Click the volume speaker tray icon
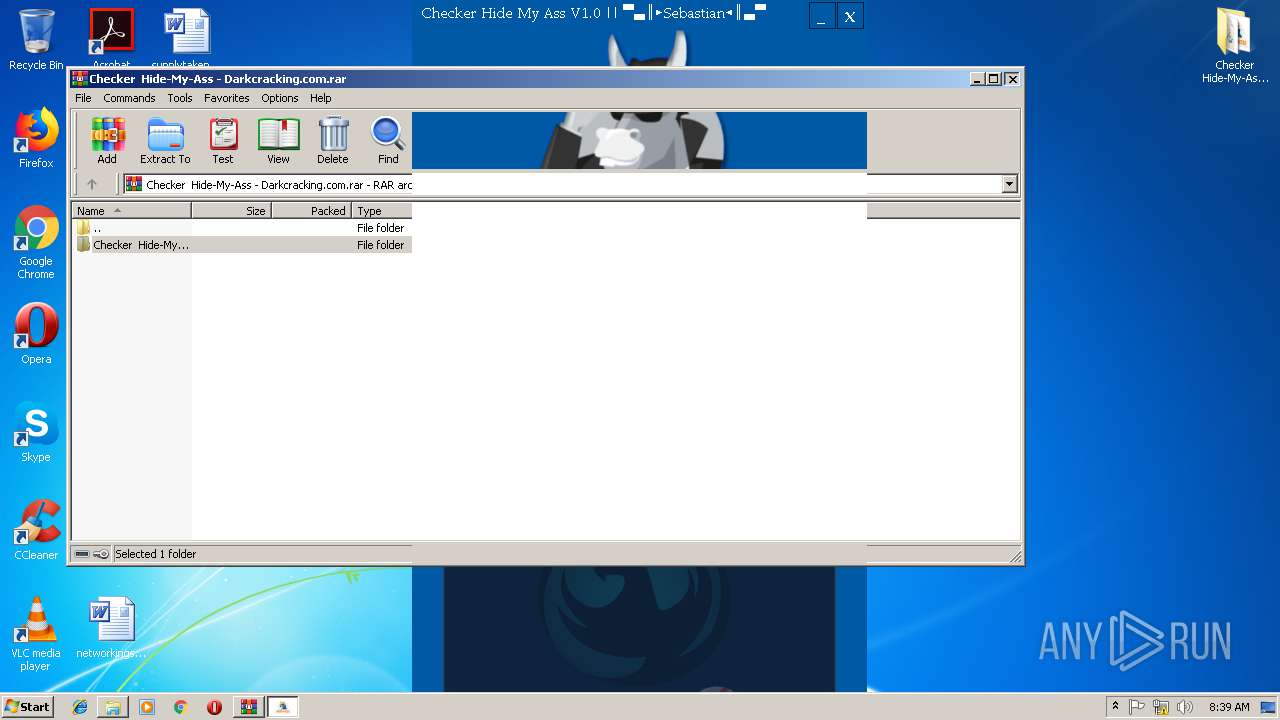This screenshot has width=1280, height=720. pos(1185,707)
